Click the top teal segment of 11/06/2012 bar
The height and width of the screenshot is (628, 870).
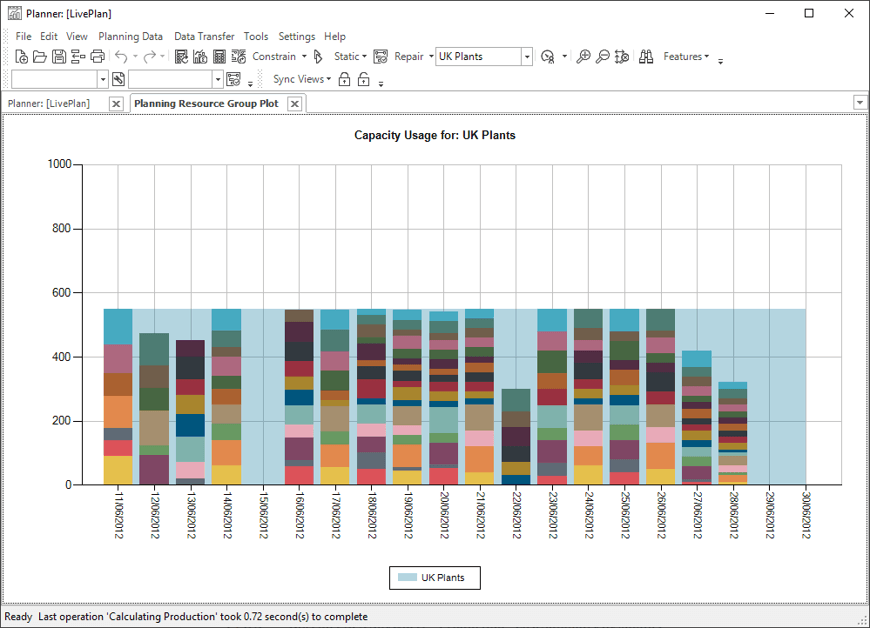tap(118, 326)
